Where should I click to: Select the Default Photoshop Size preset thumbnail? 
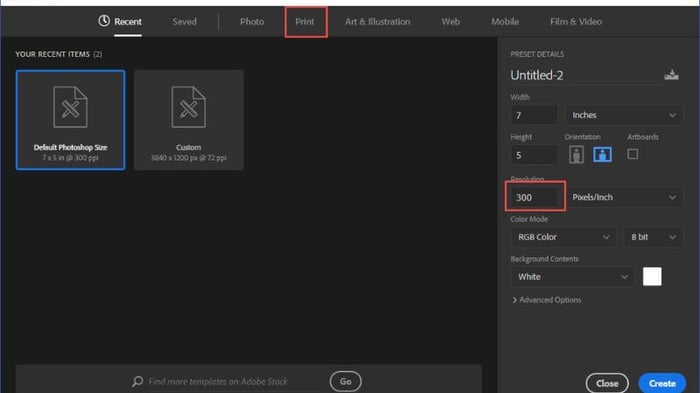(71, 120)
